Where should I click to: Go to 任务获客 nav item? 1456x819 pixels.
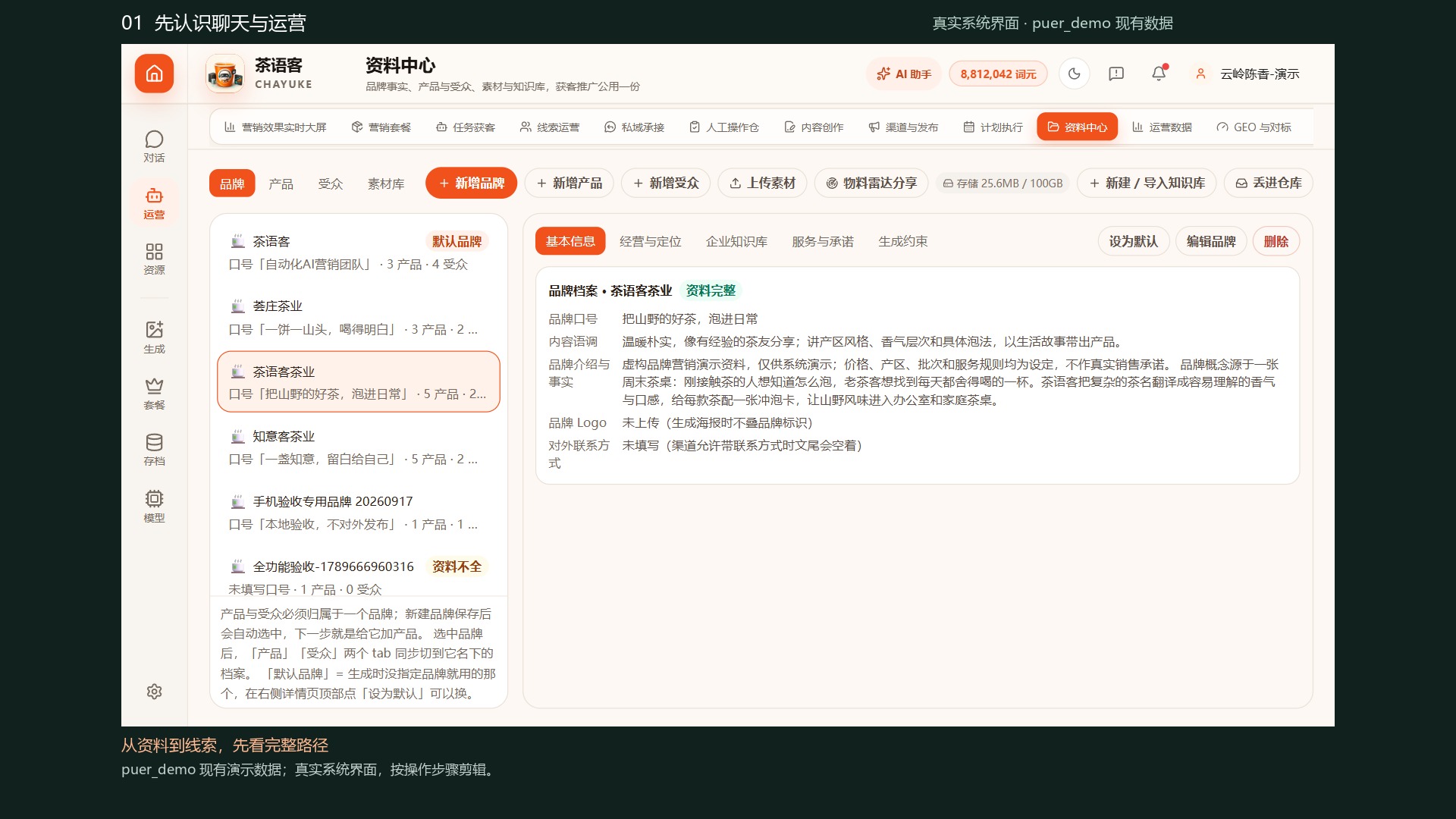pyautogui.click(x=465, y=127)
